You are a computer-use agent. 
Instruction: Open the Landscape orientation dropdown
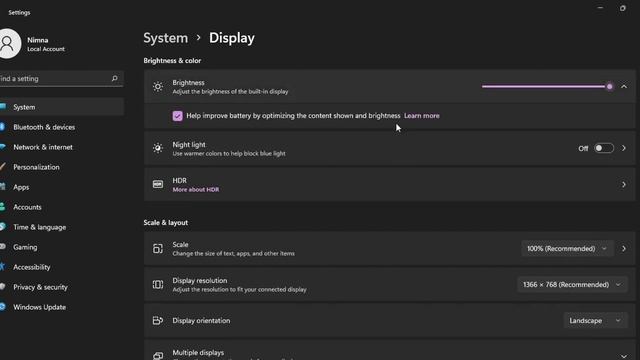pyautogui.click(x=596, y=320)
